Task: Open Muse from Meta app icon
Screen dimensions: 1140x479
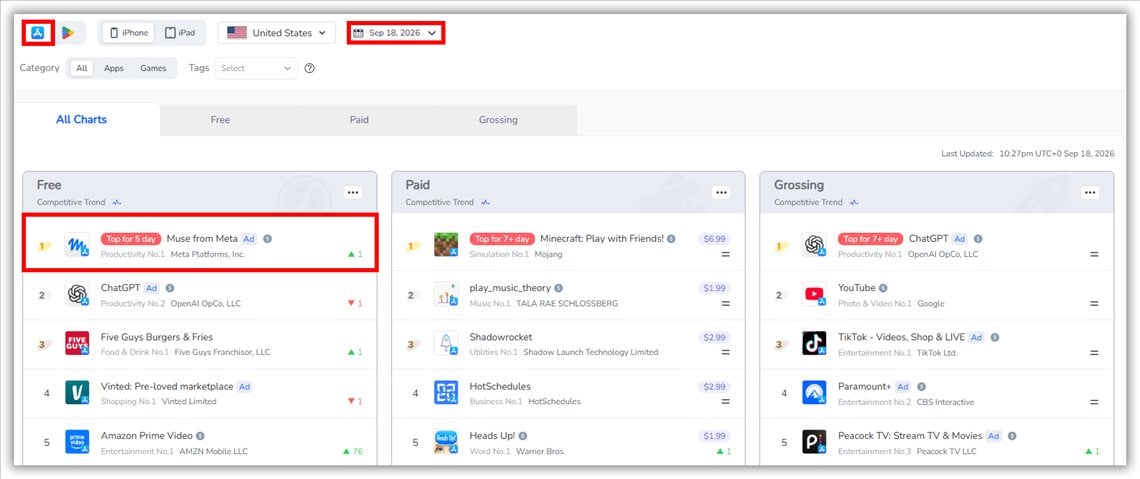Action: (77, 245)
